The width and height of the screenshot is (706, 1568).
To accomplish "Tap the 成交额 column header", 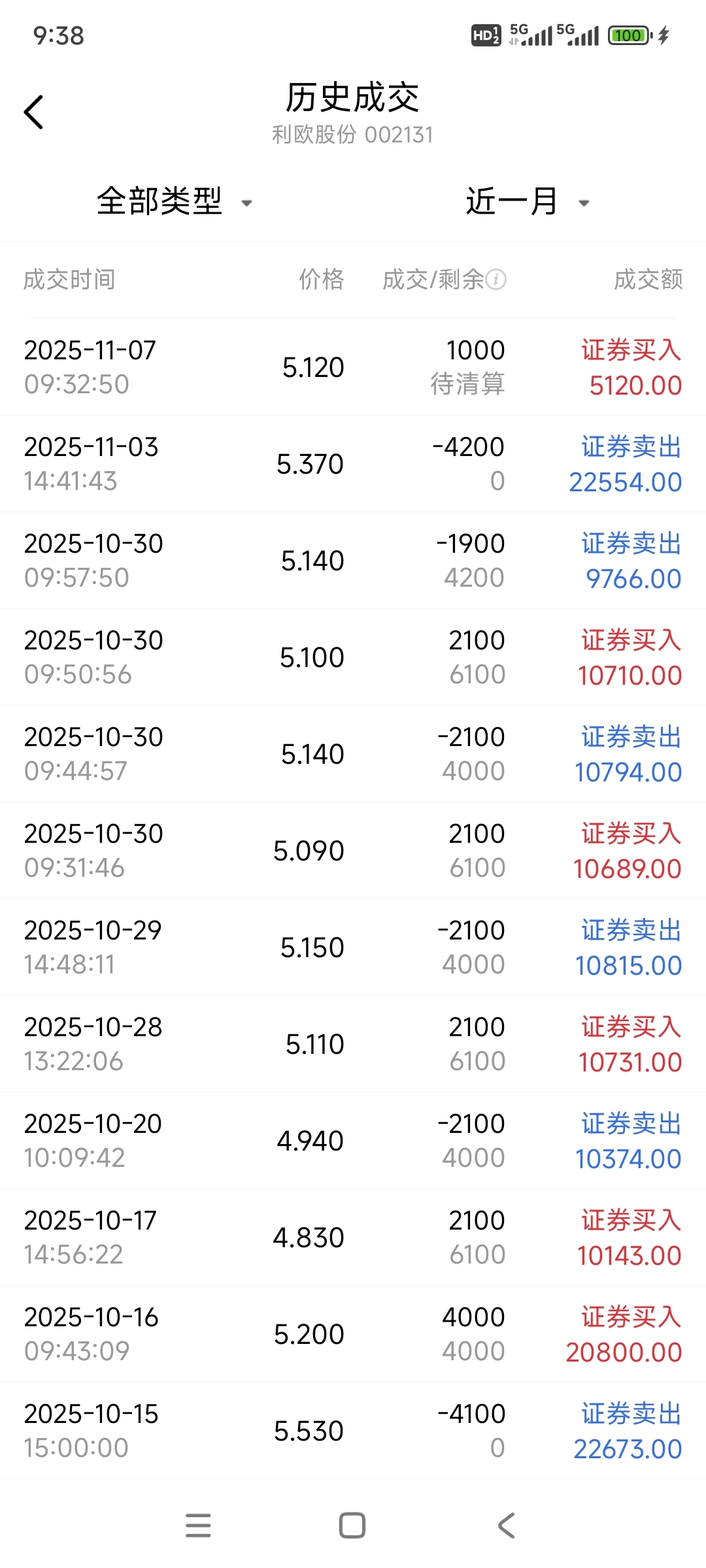I will click(x=648, y=280).
